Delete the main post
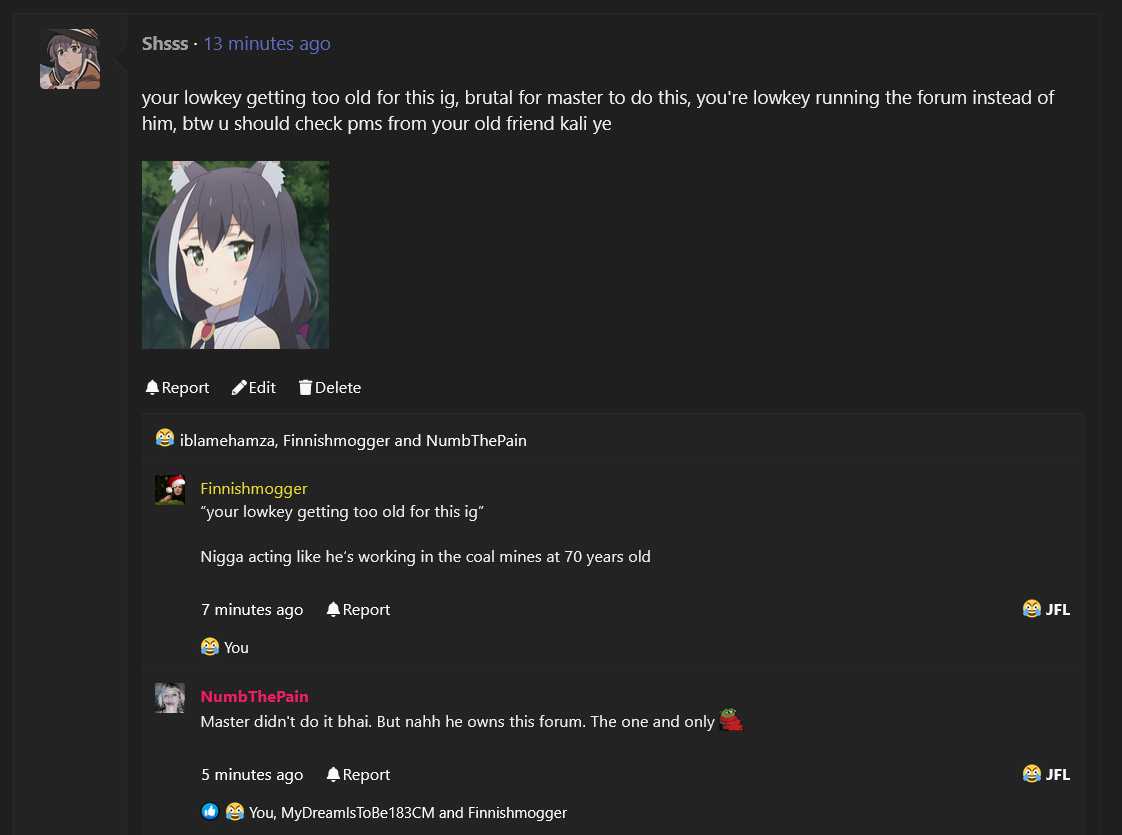Screen dimensions: 1122x835 click(330, 388)
